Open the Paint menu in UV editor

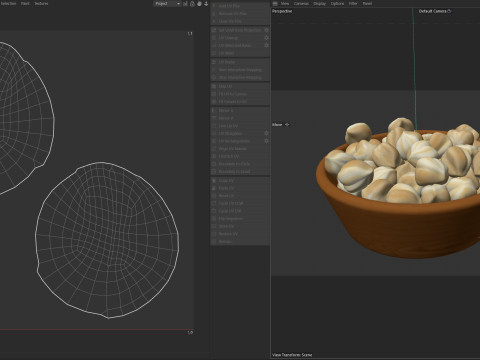[25, 3]
